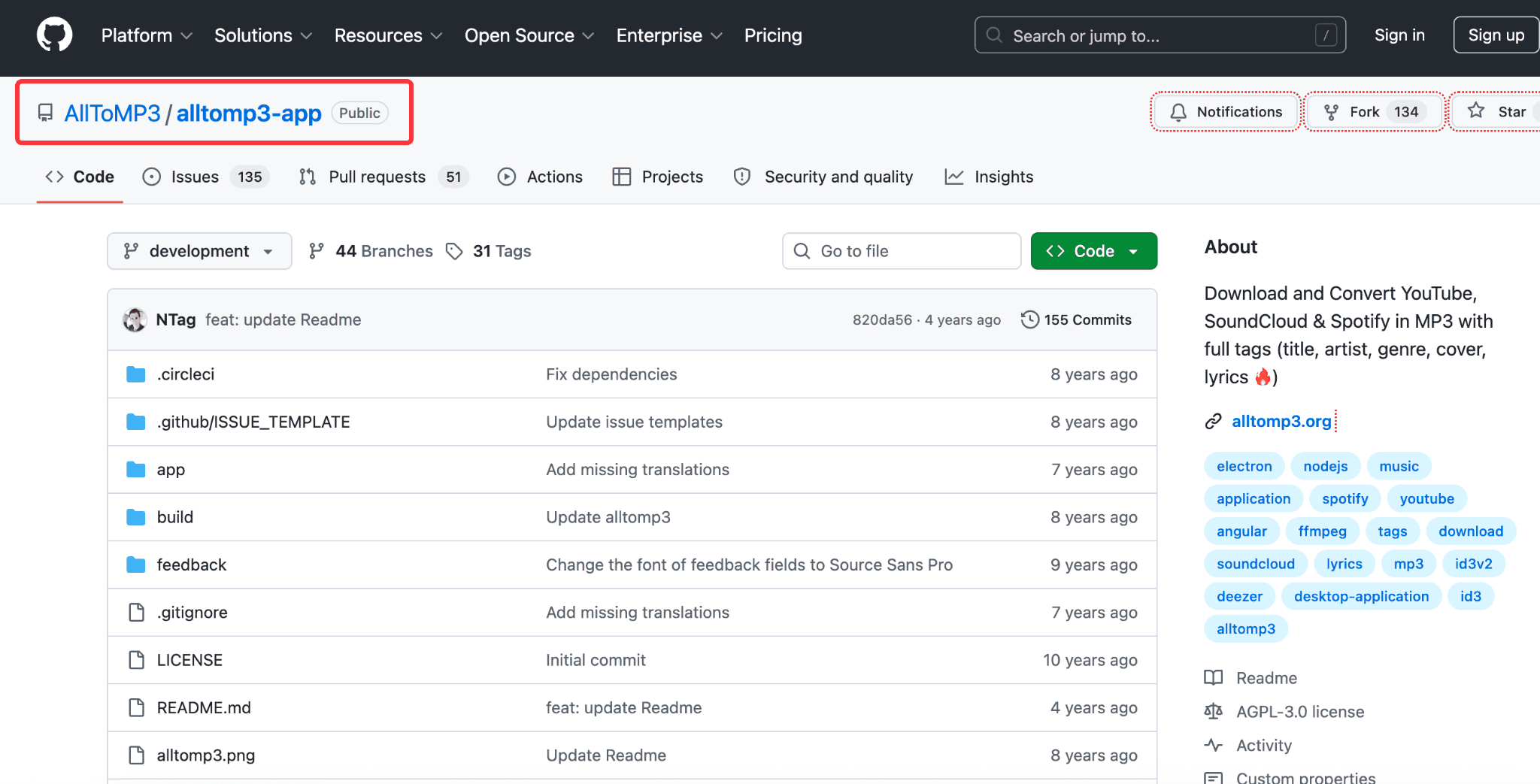The image size is (1540, 784).
Task: Click the tag icon beside 31 Tags
Action: click(x=454, y=251)
